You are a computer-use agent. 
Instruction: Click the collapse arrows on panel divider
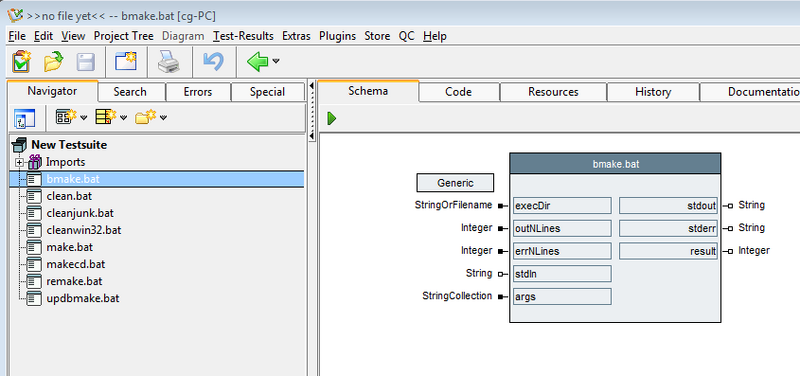pyautogui.click(x=312, y=110)
